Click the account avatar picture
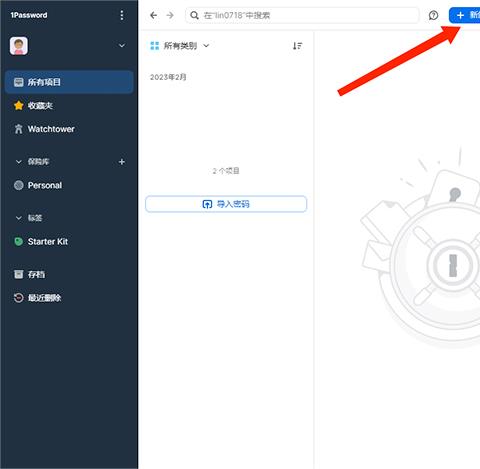The image size is (480, 469). pos(19,46)
